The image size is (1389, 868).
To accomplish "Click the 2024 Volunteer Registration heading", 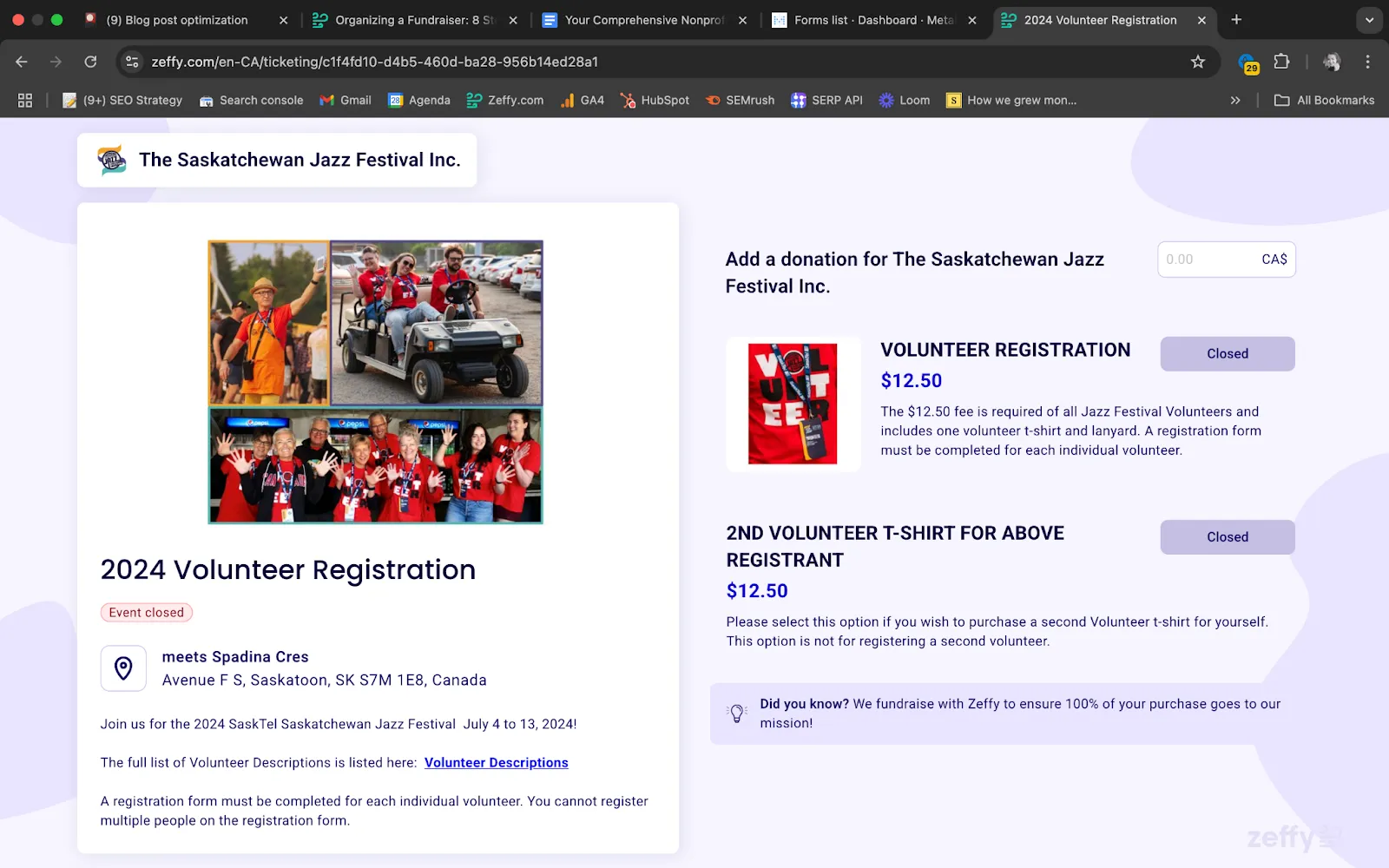I will click(288, 569).
